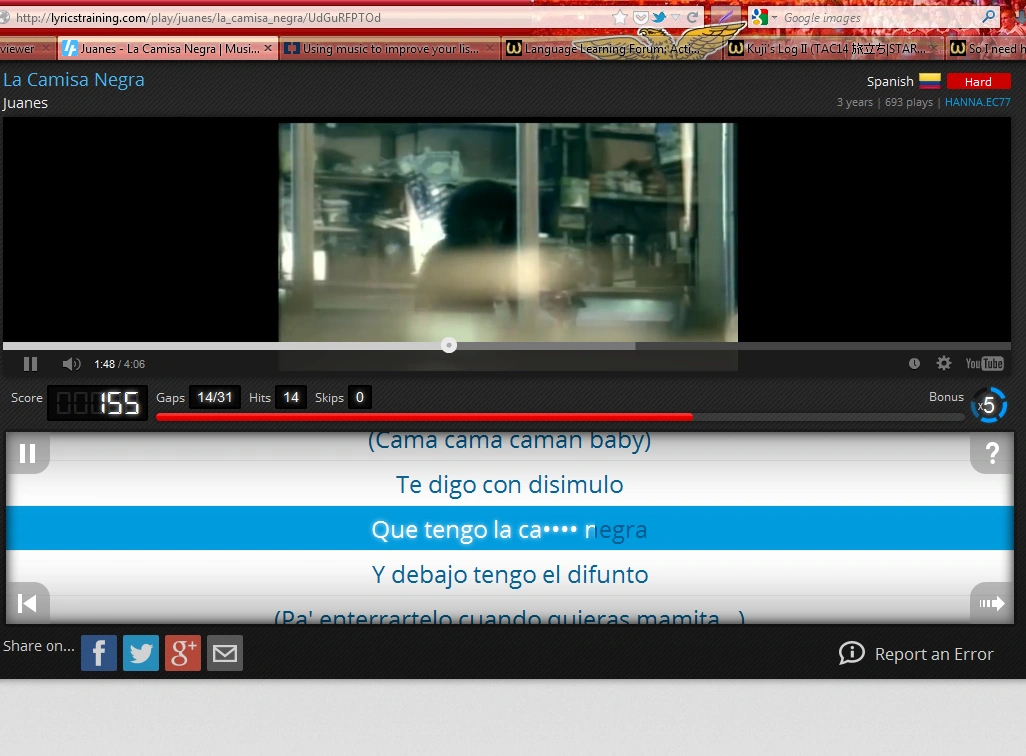
Task: Share on Facebook
Action: click(x=99, y=653)
